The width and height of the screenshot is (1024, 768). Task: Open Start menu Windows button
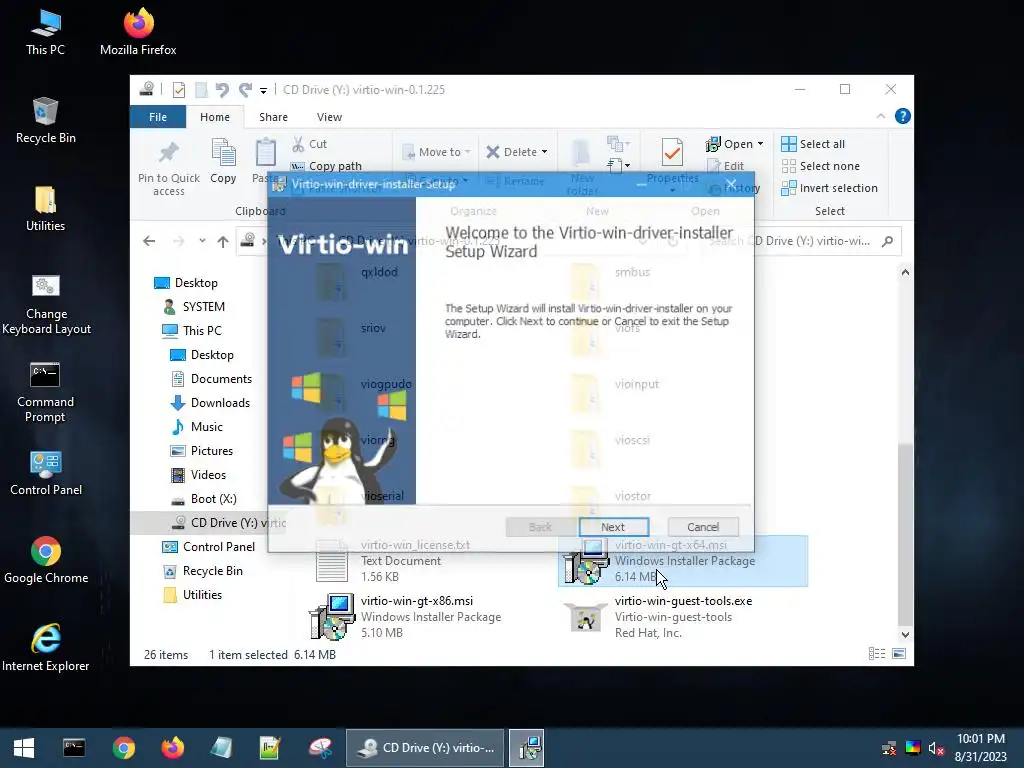click(x=24, y=748)
